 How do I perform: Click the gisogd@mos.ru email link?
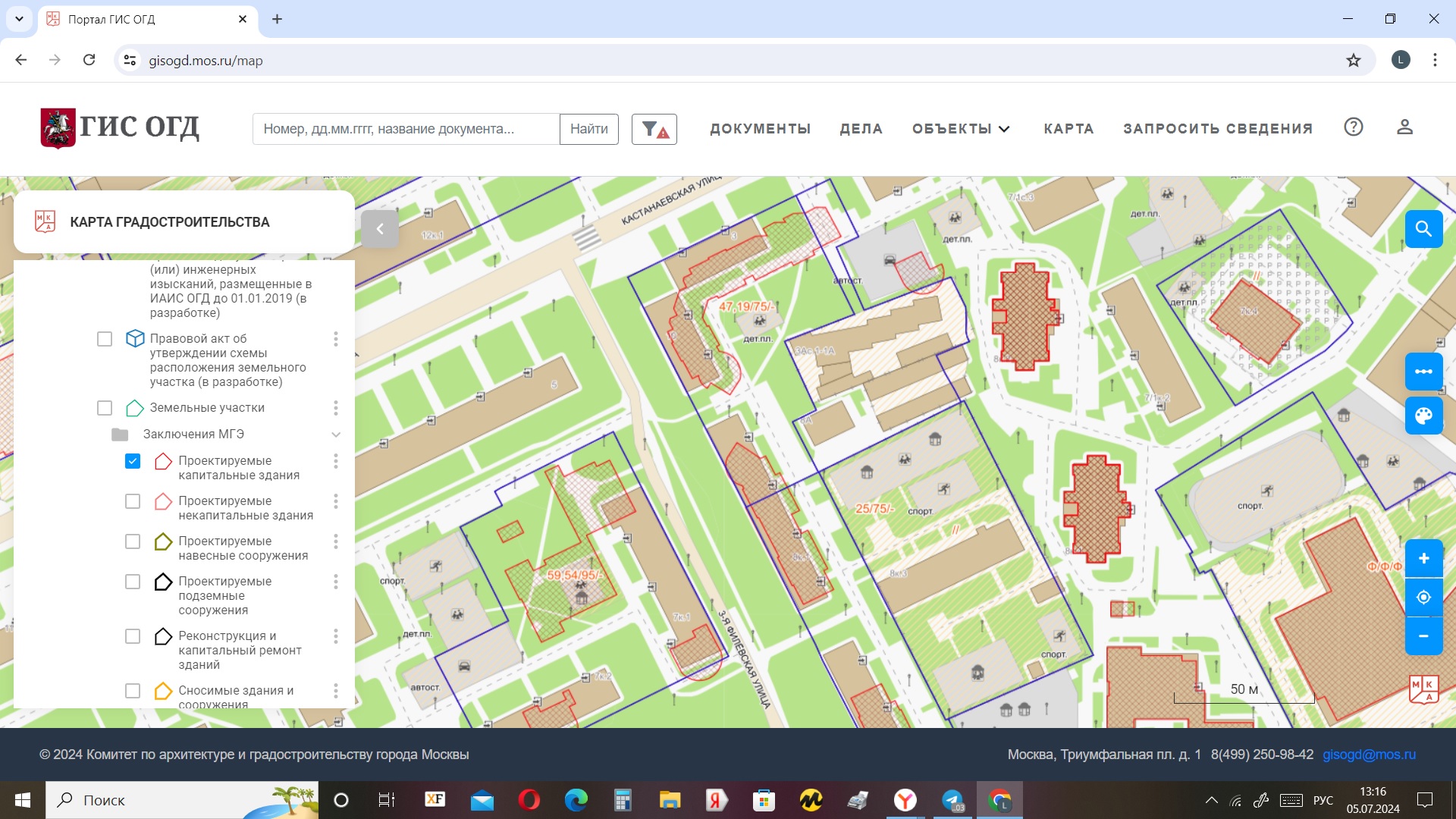pyautogui.click(x=1369, y=755)
